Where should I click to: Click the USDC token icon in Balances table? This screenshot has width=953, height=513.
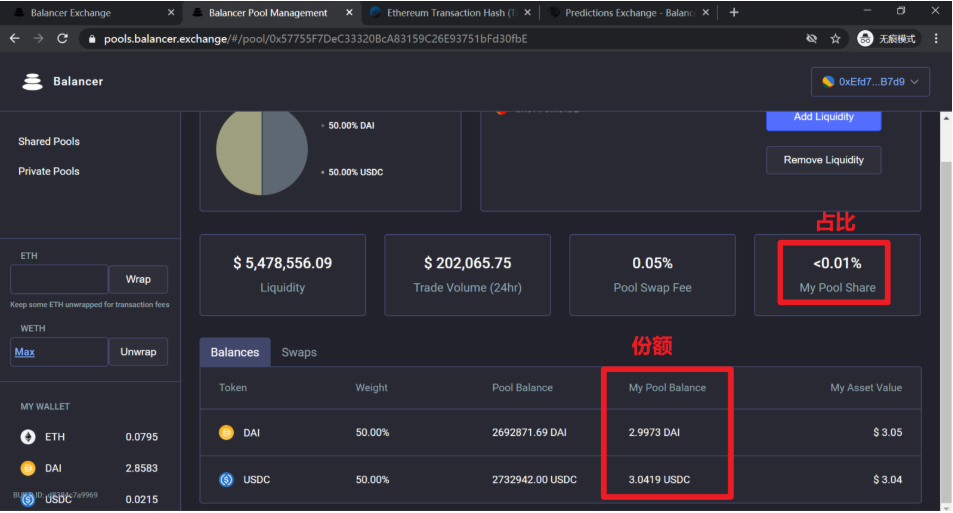pos(226,480)
